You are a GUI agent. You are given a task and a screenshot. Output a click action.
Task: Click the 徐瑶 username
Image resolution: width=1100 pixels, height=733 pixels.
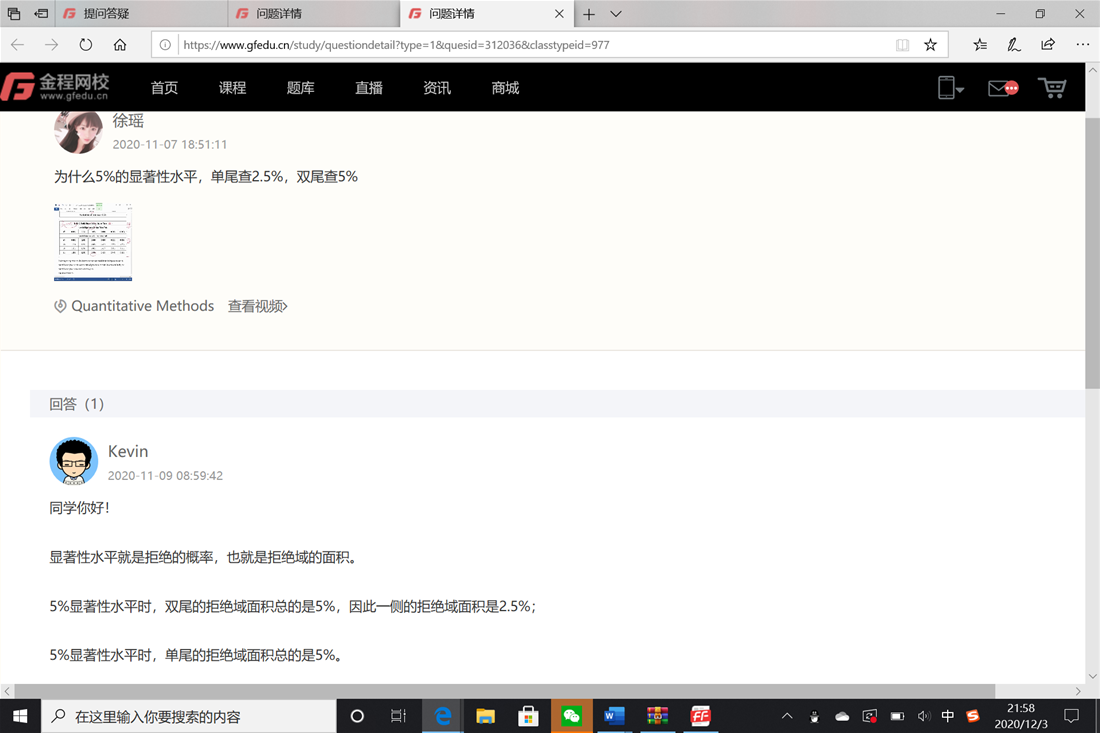click(128, 121)
